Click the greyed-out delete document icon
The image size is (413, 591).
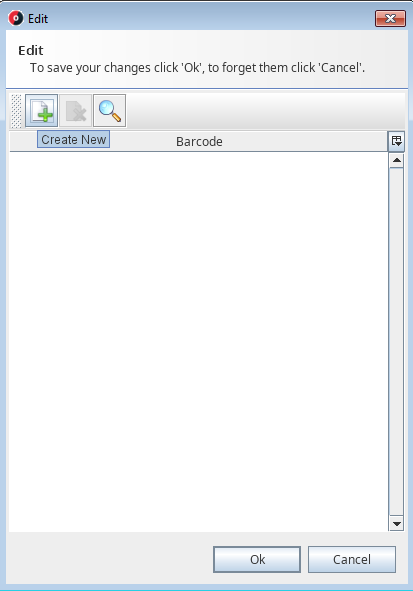click(x=75, y=111)
